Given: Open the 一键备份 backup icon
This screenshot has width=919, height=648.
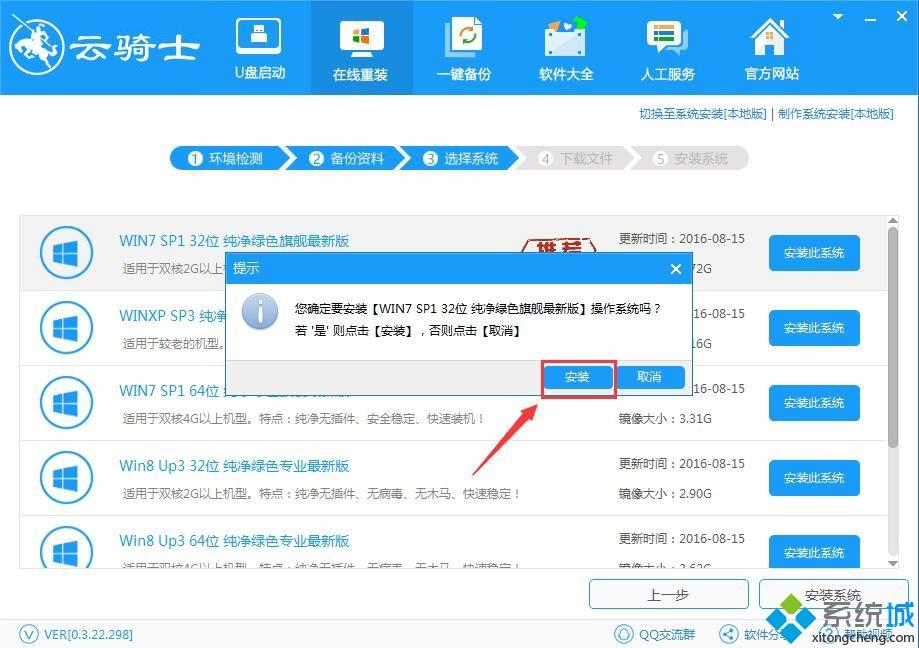Looking at the screenshot, I should point(463,38).
